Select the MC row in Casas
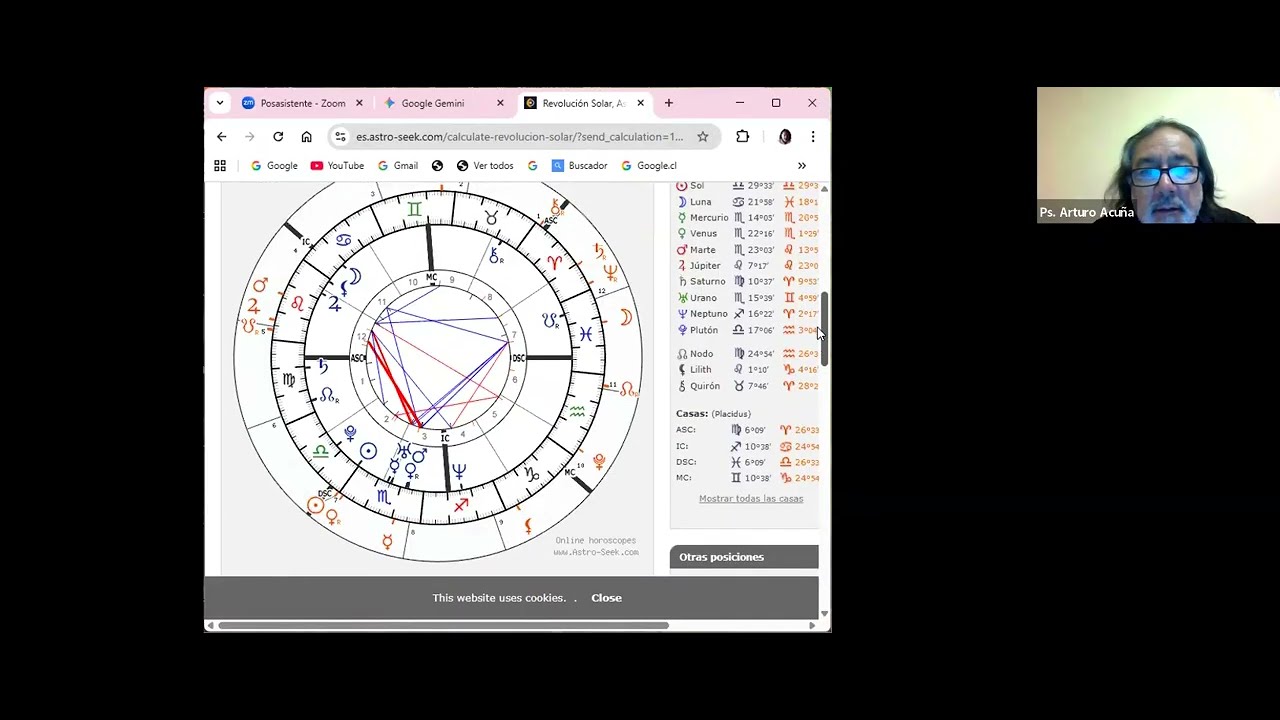1280x720 pixels. tap(747, 478)
